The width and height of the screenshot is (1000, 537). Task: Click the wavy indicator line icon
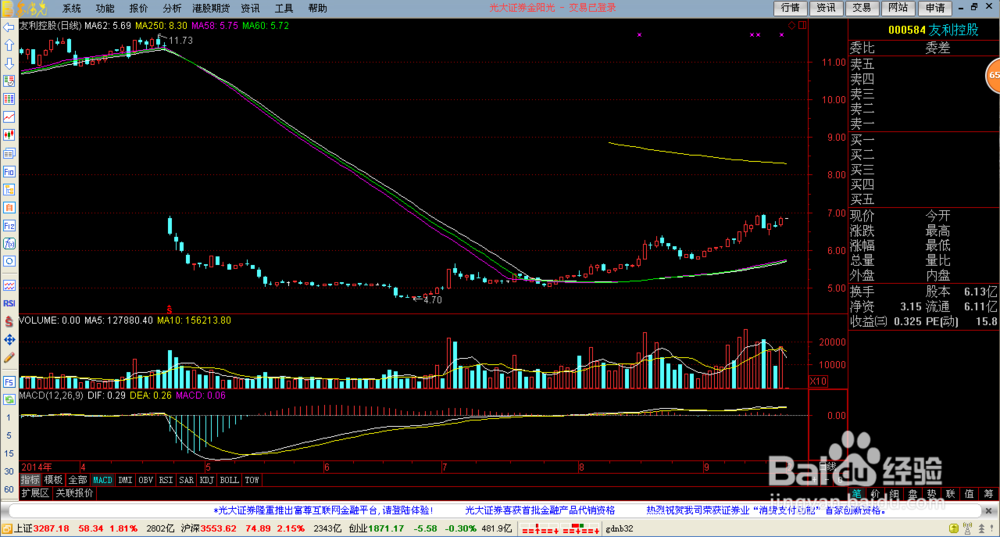[9, 285]
